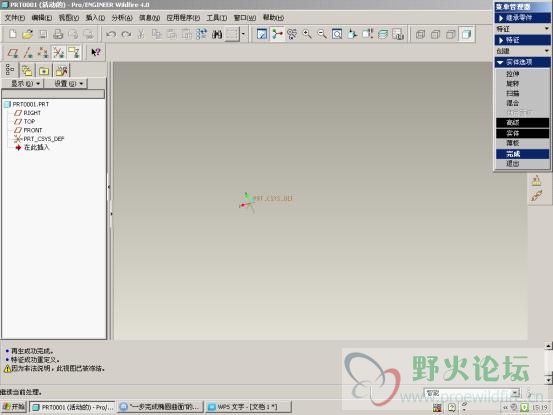This screenshot has width=553, height=415.
Task: Open the 智能 selection filter combo box
Action: click(x=472, y=393)
